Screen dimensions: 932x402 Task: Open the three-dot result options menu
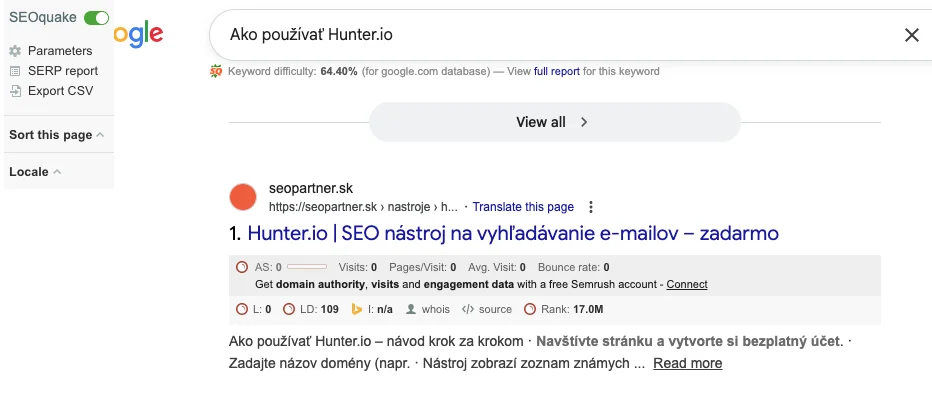click(x=591, y=207)
